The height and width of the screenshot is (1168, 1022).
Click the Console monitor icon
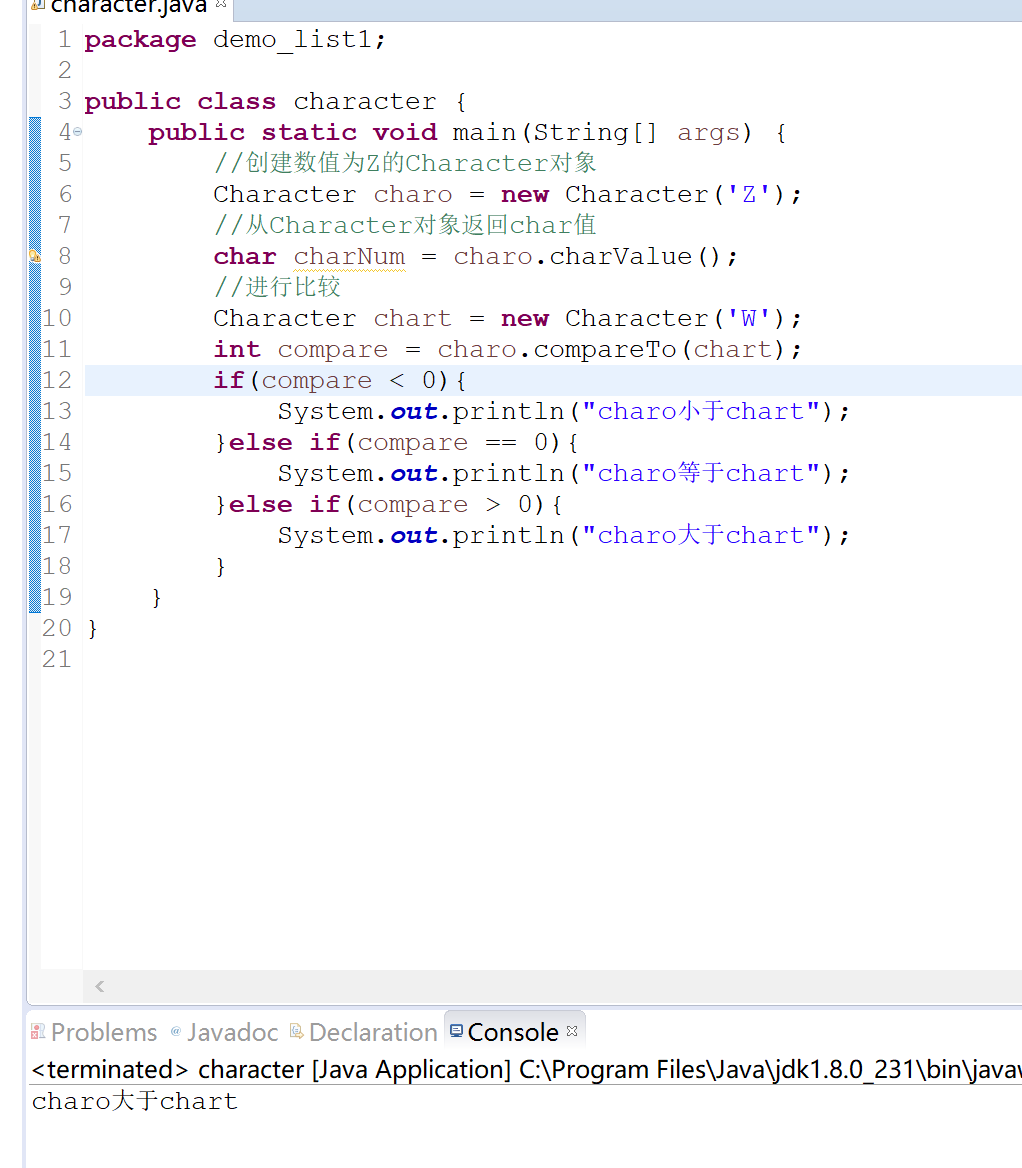click(457, 1031)
